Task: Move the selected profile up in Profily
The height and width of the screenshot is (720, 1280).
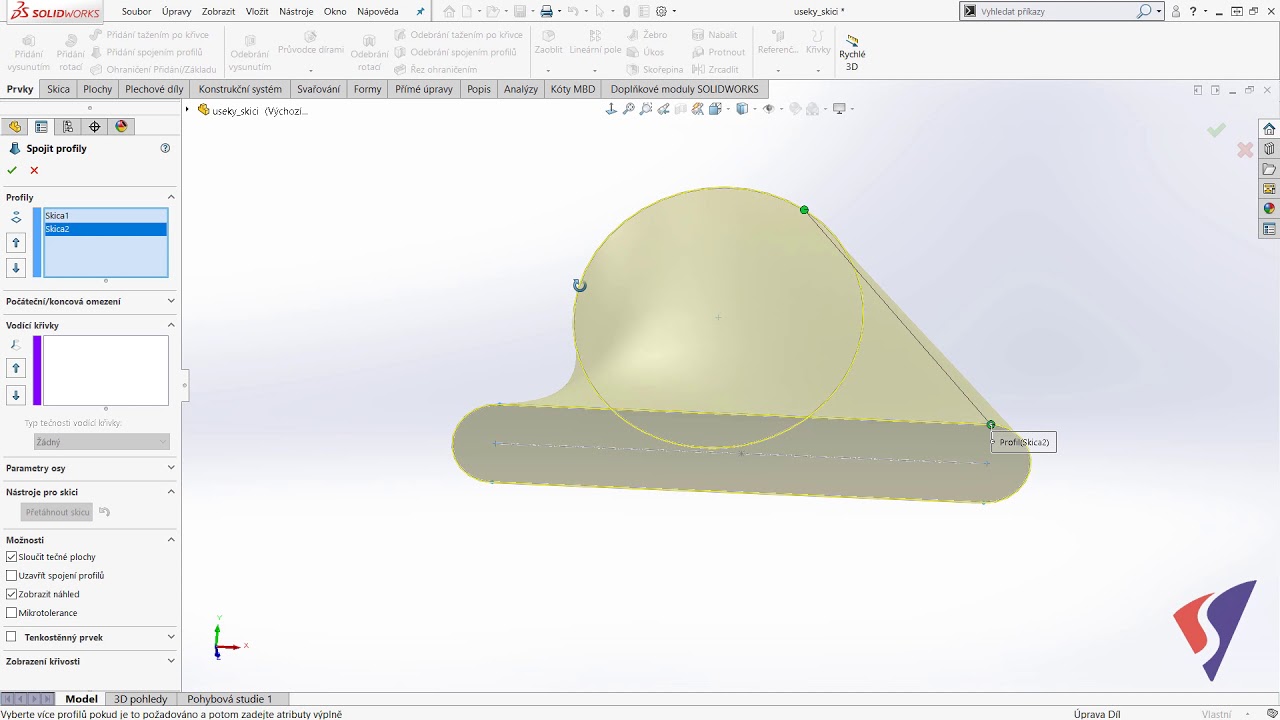Action: pyautogui.click(x=16, y=243)
